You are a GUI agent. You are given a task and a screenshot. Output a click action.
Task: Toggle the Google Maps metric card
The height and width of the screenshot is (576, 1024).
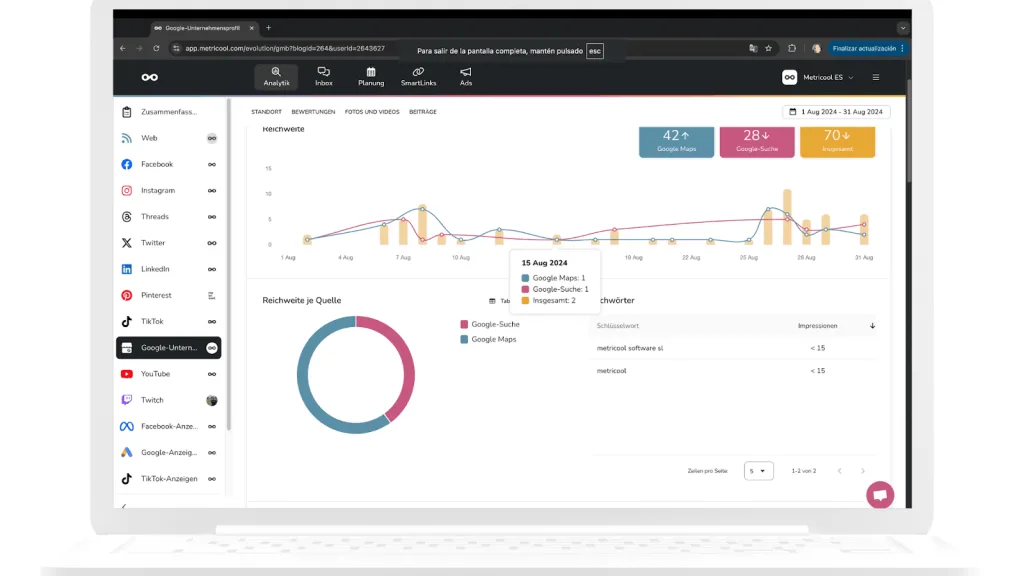(676, 141)
